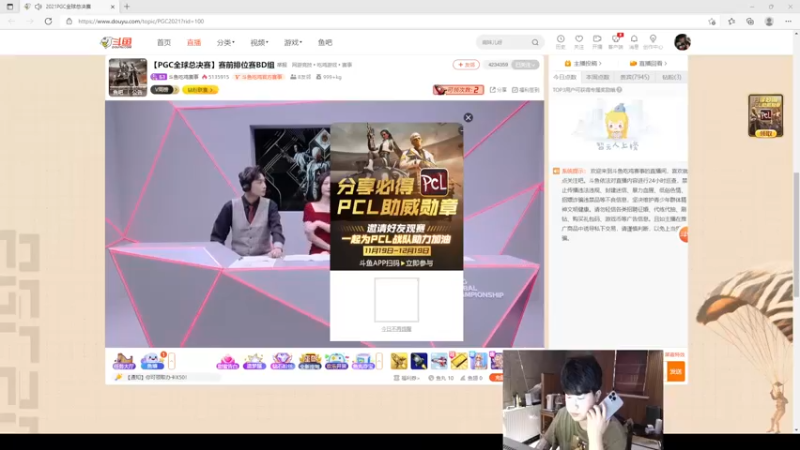This screenshot has width=800, height=450.
Task: Click the star activity icon
Action: point(255,361)
